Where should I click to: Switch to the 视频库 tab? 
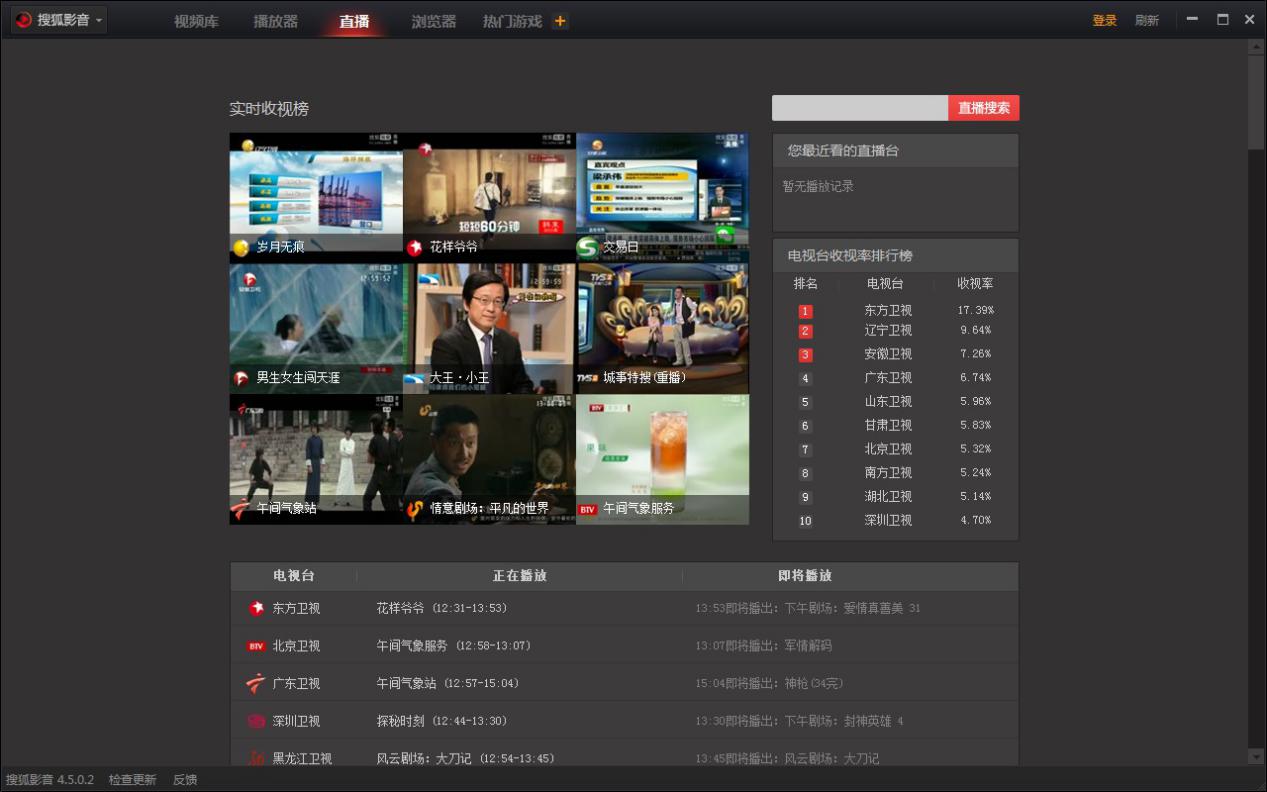196,21
